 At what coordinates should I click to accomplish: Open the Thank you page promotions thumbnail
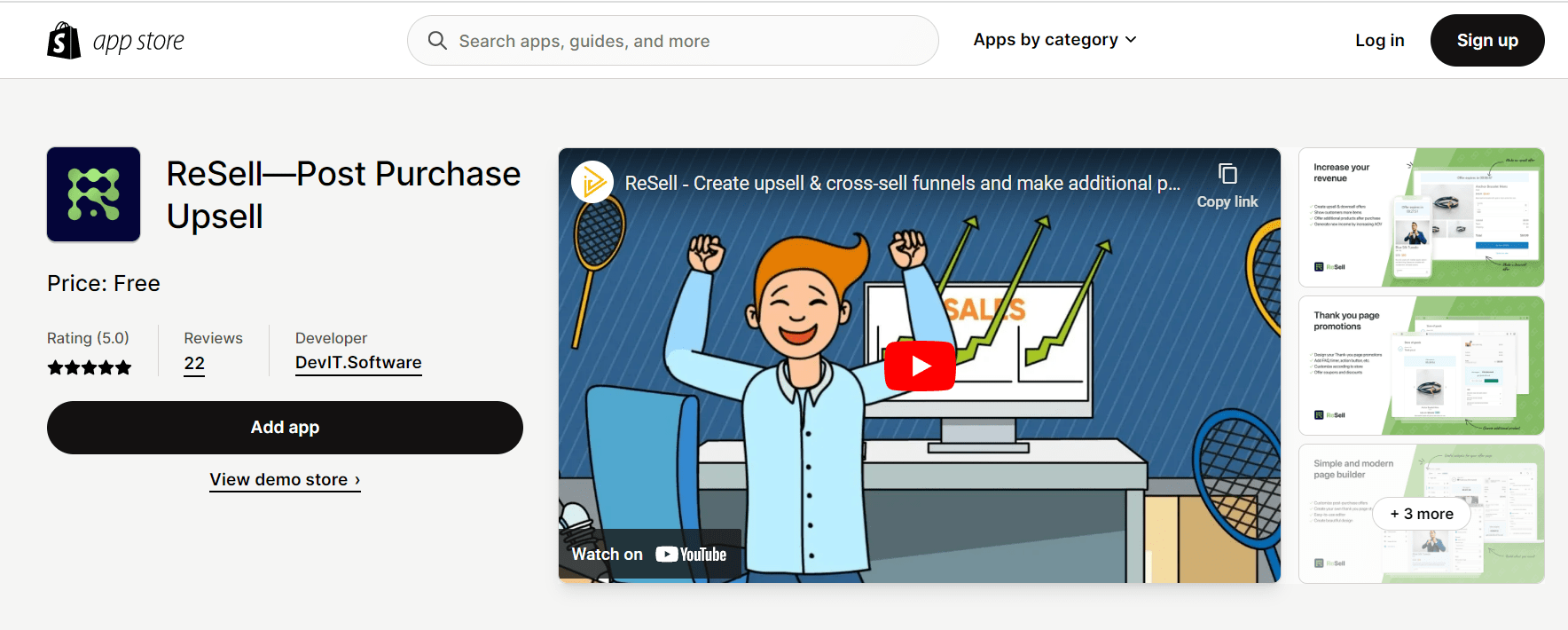tap(1422, 366)
